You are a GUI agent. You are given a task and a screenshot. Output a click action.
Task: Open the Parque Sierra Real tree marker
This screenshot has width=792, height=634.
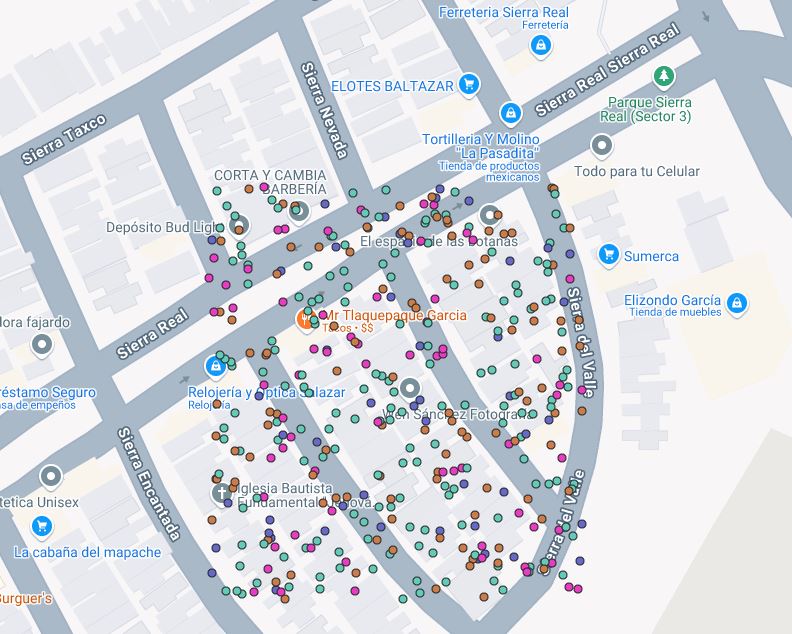[x=662, y=76]
